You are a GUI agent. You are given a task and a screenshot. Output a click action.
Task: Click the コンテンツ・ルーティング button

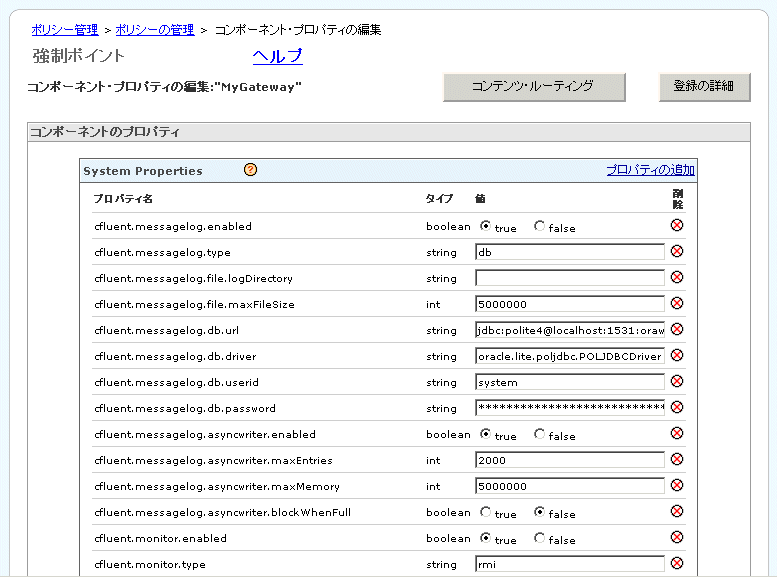(x=534, y=87)
